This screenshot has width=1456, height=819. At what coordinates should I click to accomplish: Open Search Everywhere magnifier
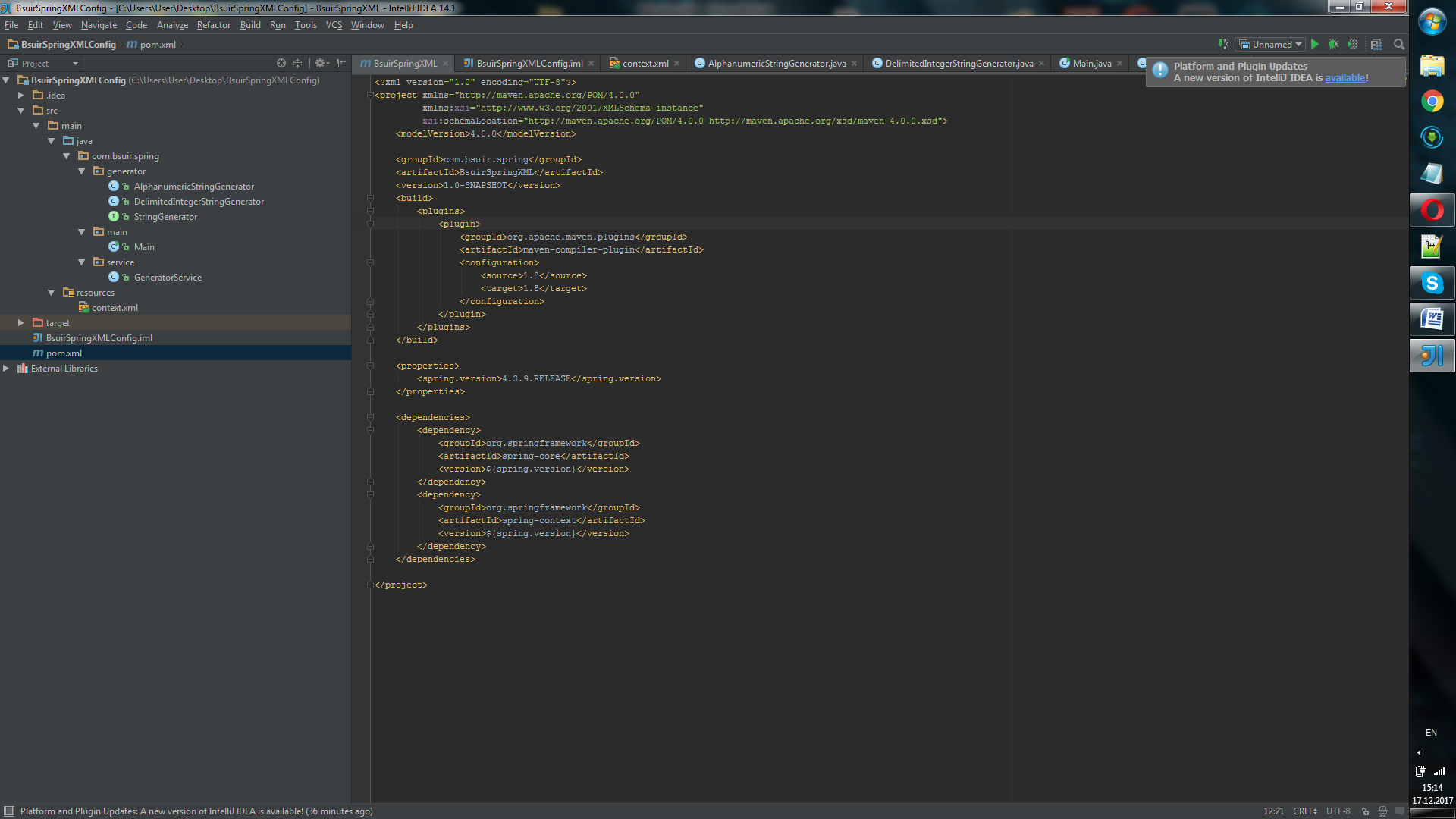pos(1399,44)
